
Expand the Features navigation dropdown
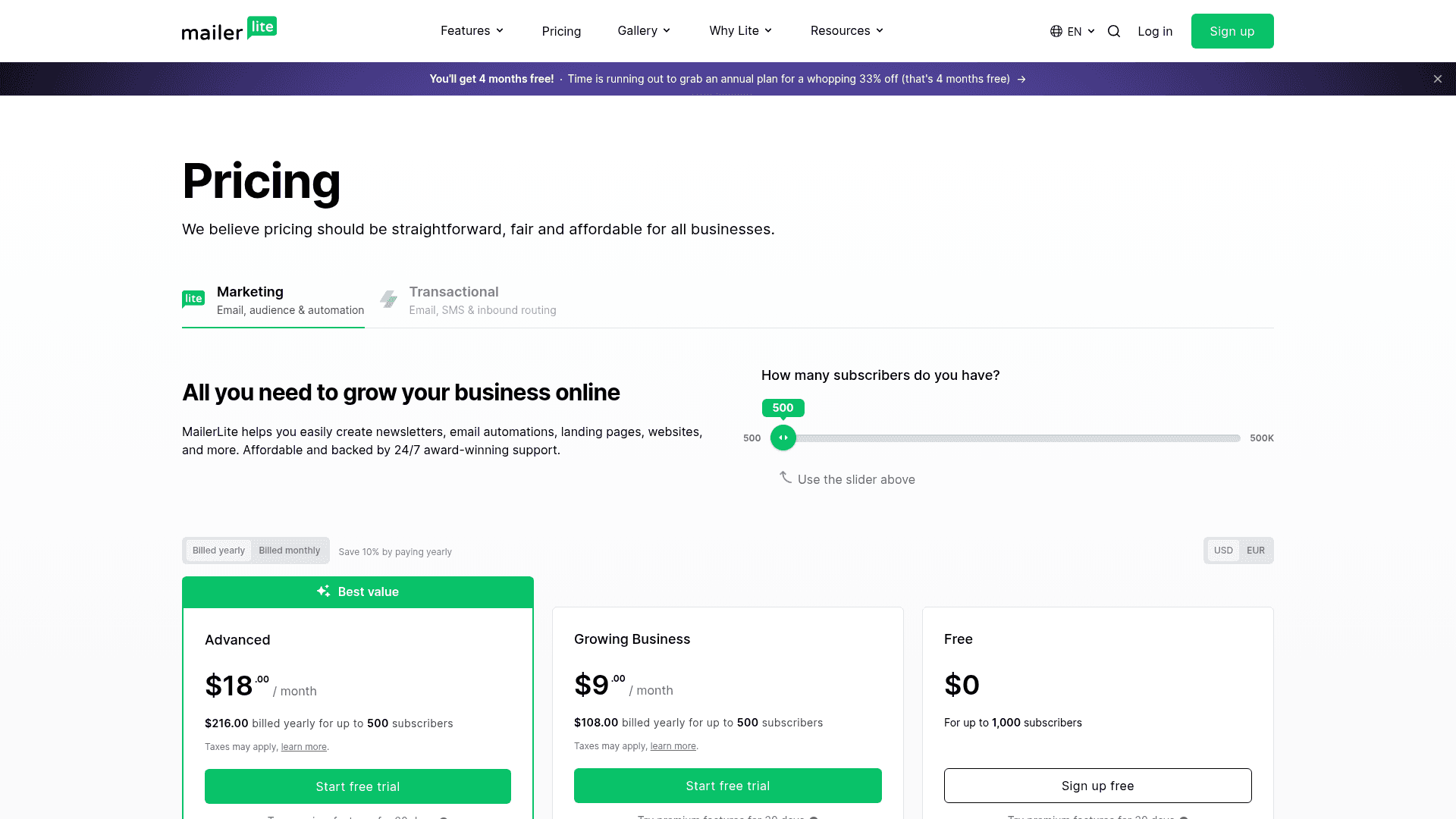(471, 30)
